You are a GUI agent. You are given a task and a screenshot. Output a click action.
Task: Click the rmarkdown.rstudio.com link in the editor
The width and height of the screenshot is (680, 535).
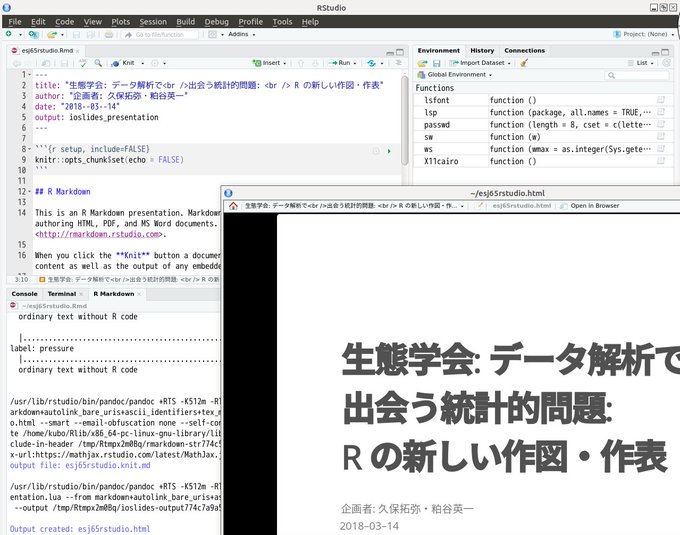point(99,234)
